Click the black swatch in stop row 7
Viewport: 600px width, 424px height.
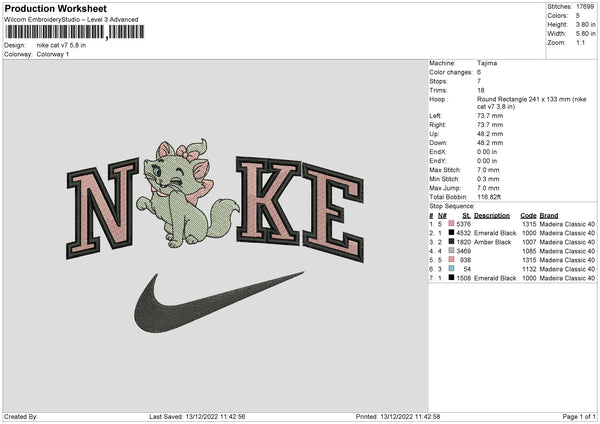452,278
